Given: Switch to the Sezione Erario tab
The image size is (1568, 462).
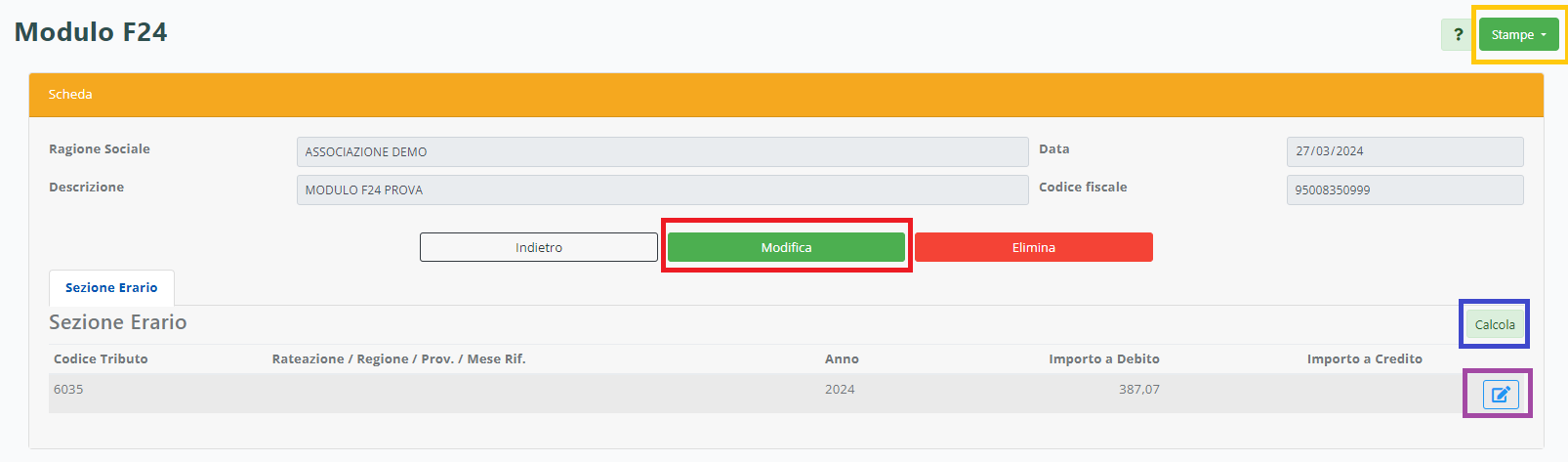Looking at the screenshot, I should point(111,288).
